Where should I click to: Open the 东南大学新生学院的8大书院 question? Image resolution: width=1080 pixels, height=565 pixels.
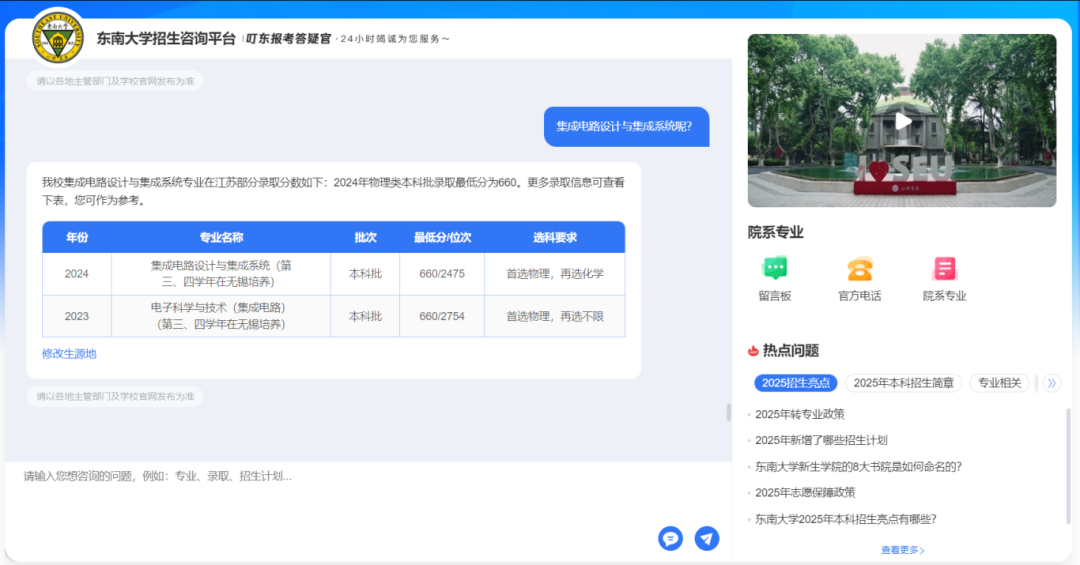click(858, 466)
